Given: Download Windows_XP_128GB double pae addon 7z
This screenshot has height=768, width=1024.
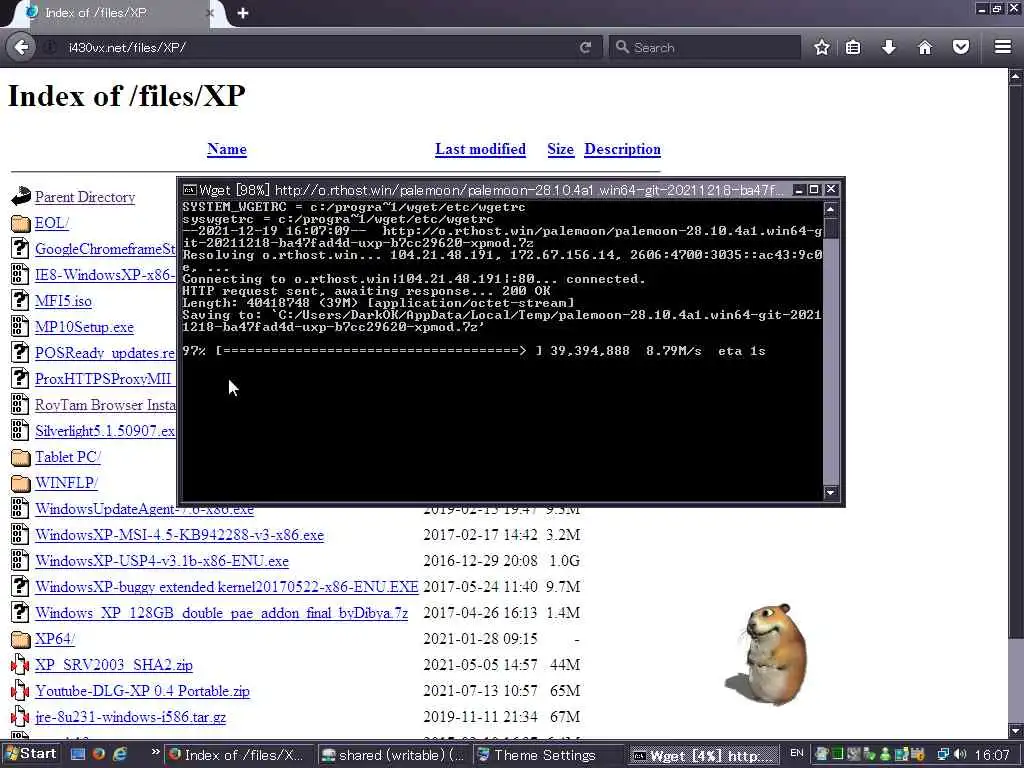Looking at the screenshot, I should coord(221,613).
